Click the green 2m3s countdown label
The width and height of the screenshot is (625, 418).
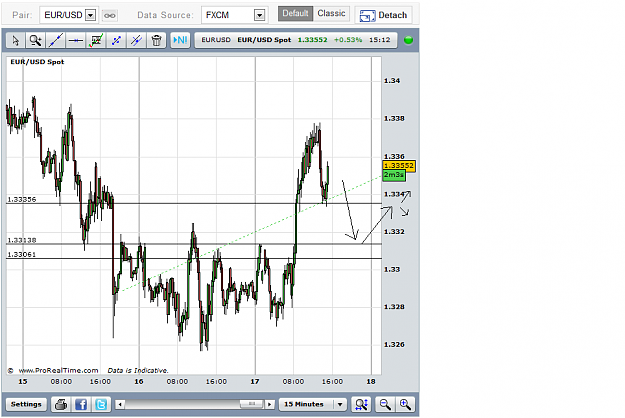click(x=394, y=175)
